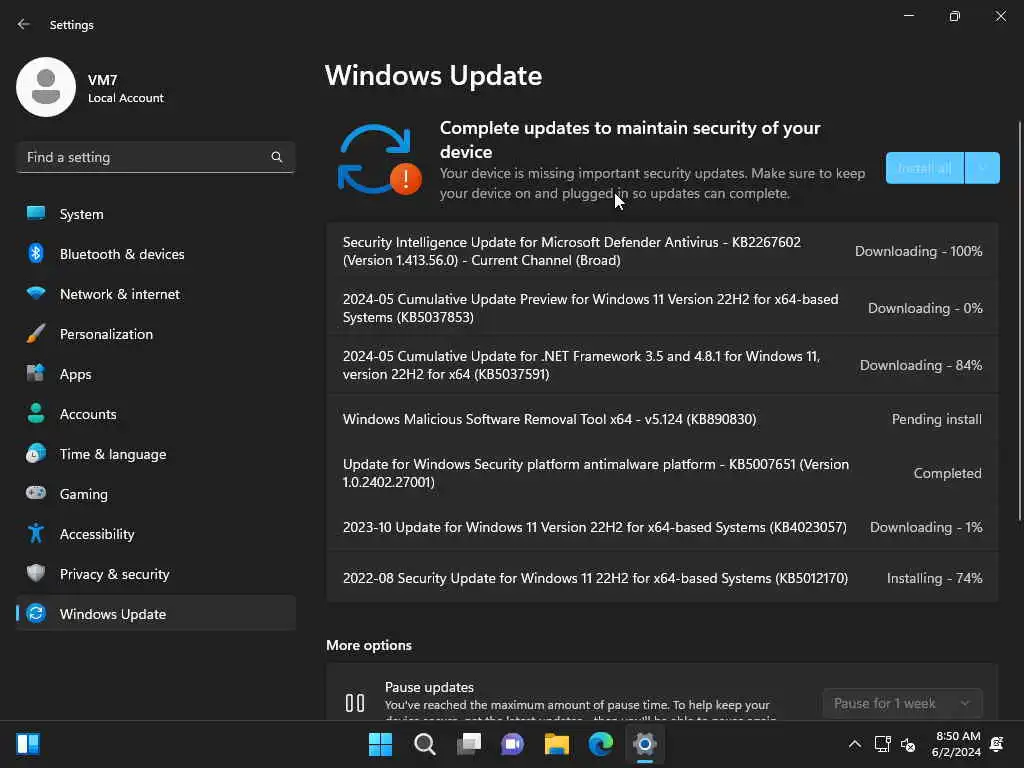Click the 'Pending install' status text
The width and height of the screenshot is (1024, 768).
tap(936, 419)
